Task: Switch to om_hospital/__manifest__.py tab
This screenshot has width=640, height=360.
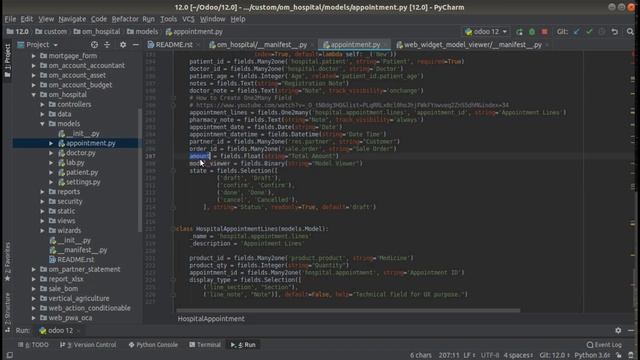Action: point(261,45)
